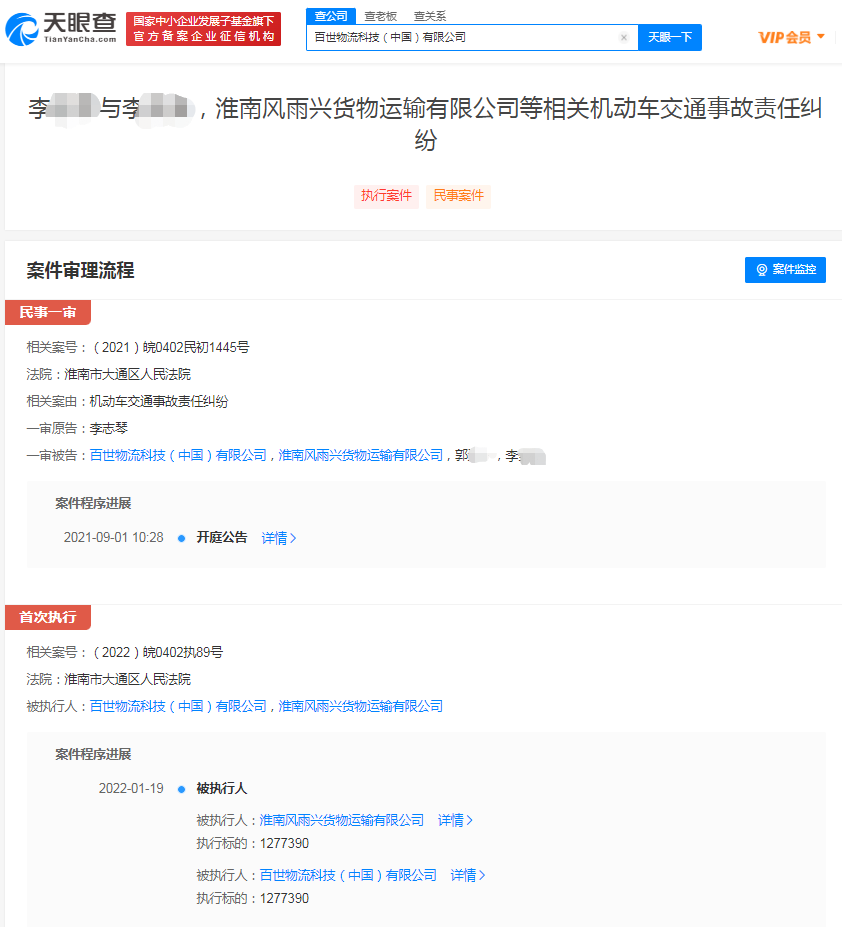The height and width of the screenshot is (927, 842).
Task: Click plaintiff name 李志琴
Action: click(109, 428)
